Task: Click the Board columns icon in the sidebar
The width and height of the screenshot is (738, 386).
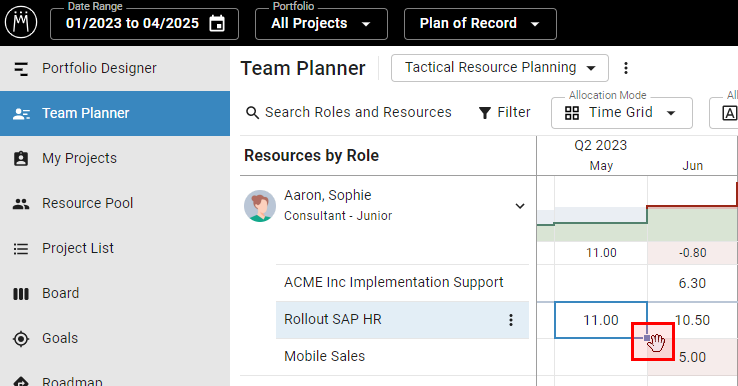Action: point(21,294)
